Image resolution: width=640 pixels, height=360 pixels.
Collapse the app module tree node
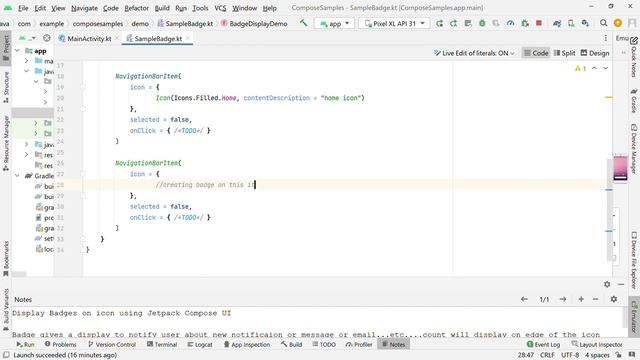coord(18,51)
